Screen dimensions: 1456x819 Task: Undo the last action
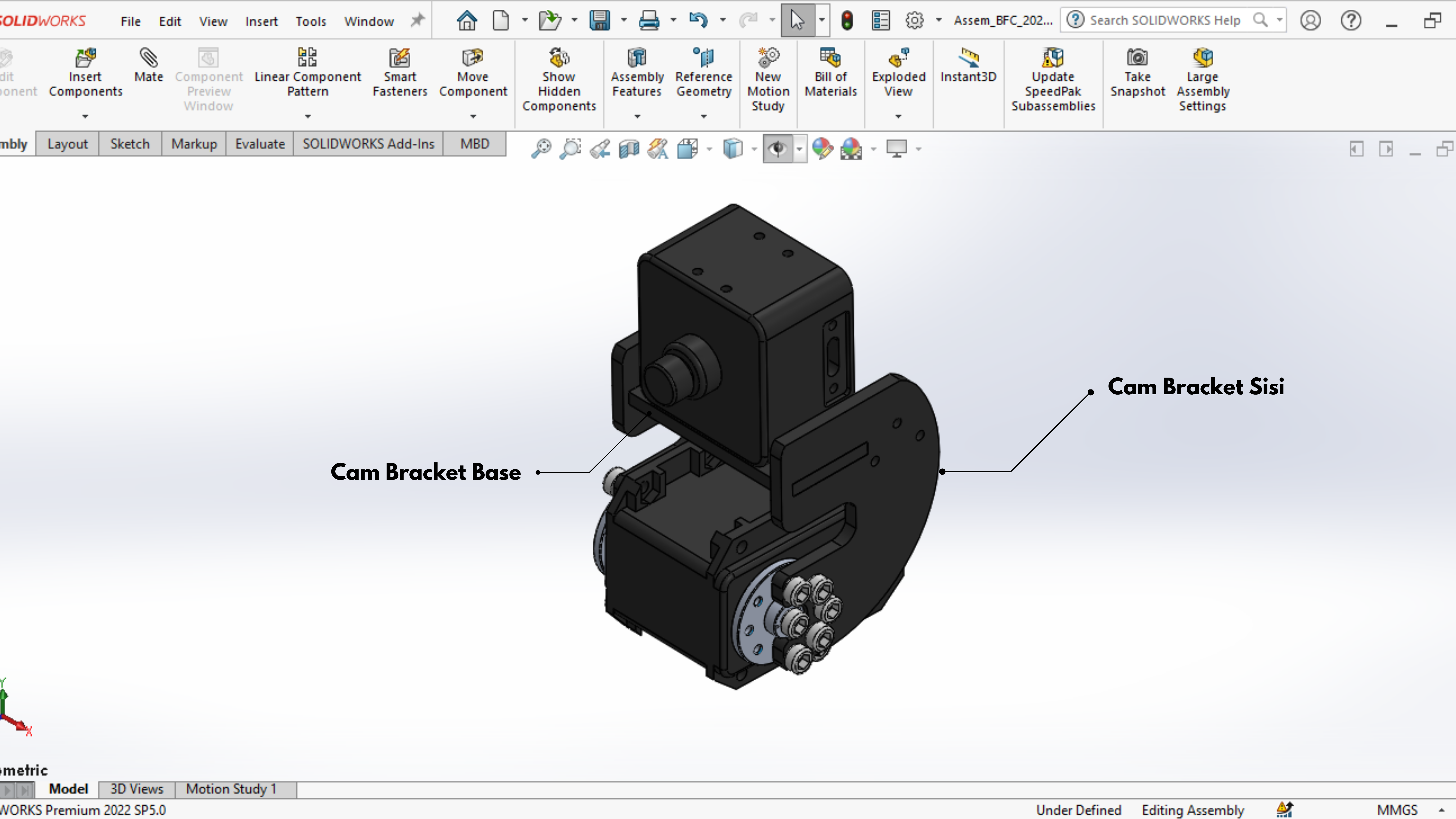click(x=699, y=21)
